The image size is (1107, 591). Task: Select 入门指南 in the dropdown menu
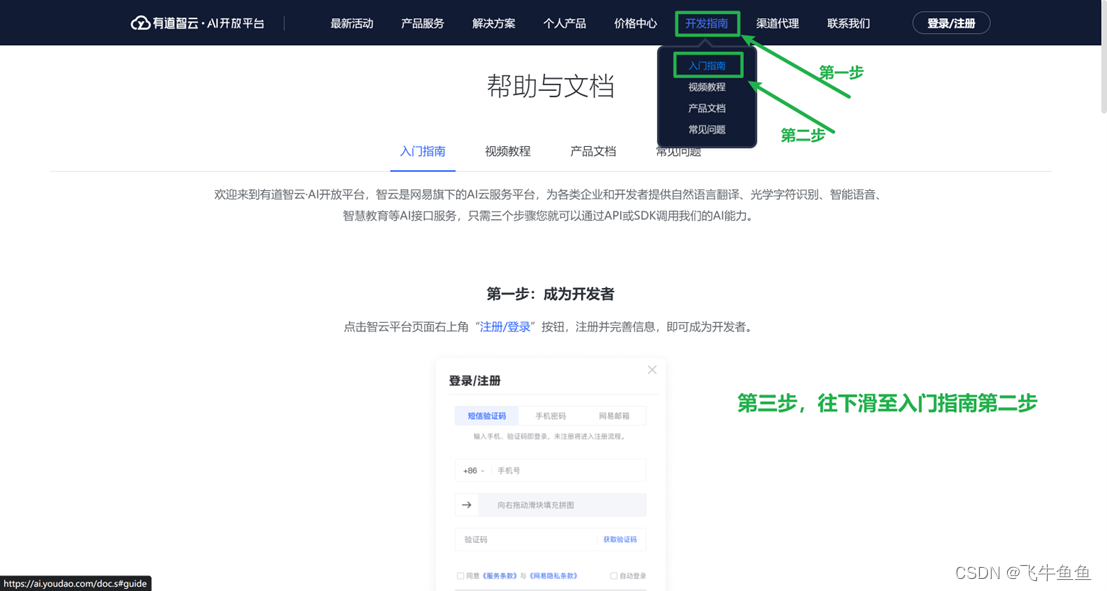pos(707,66)
